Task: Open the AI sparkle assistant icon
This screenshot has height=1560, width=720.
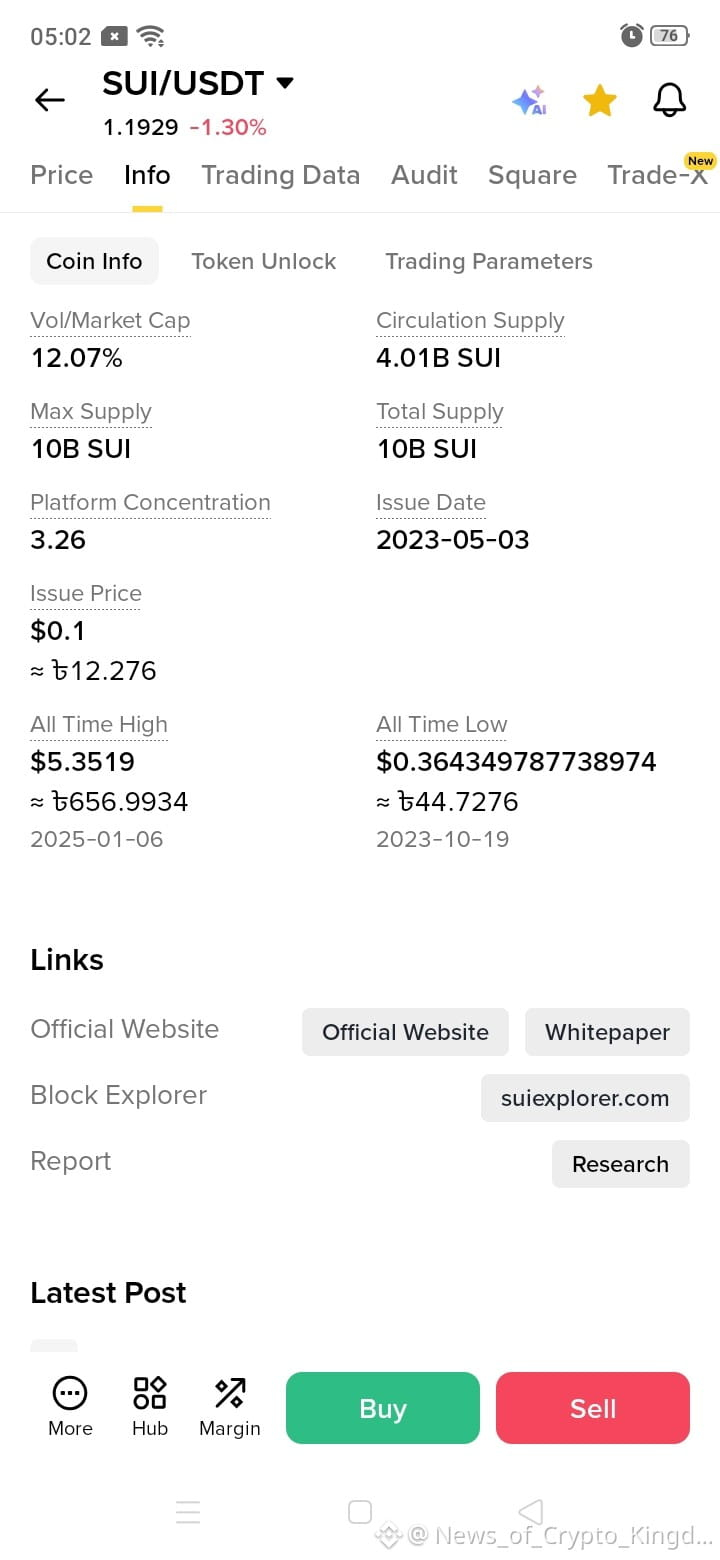Action: (529, 100)
